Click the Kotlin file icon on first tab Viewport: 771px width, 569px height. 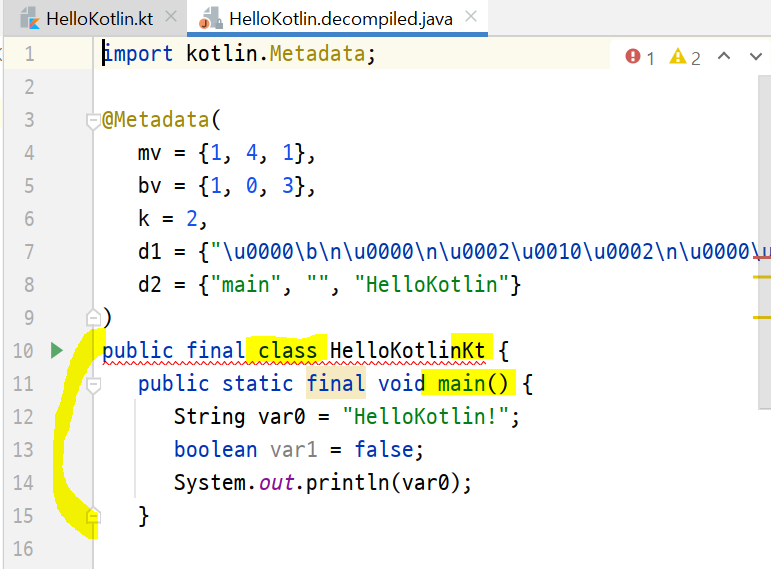pos(29,18)
